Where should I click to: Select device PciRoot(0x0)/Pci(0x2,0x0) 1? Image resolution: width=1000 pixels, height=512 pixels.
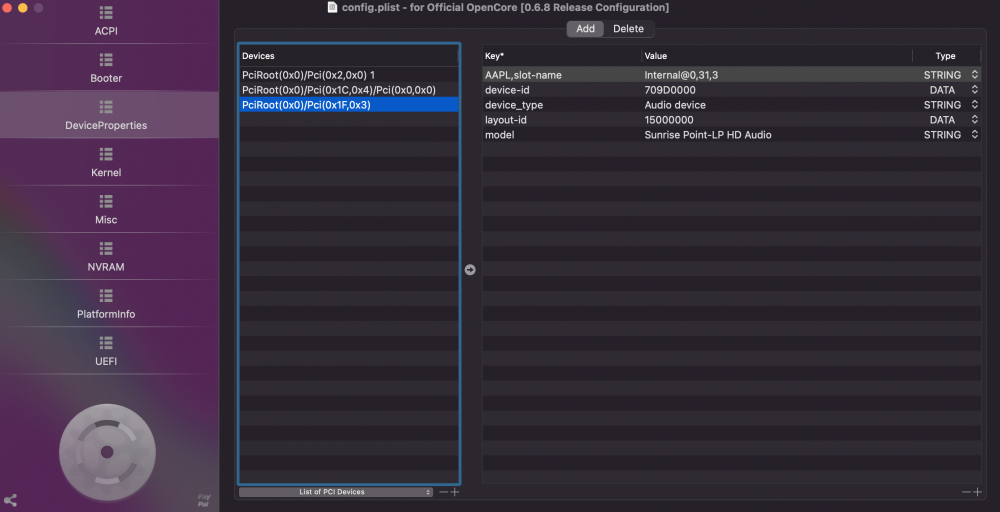tap(349, 75)
